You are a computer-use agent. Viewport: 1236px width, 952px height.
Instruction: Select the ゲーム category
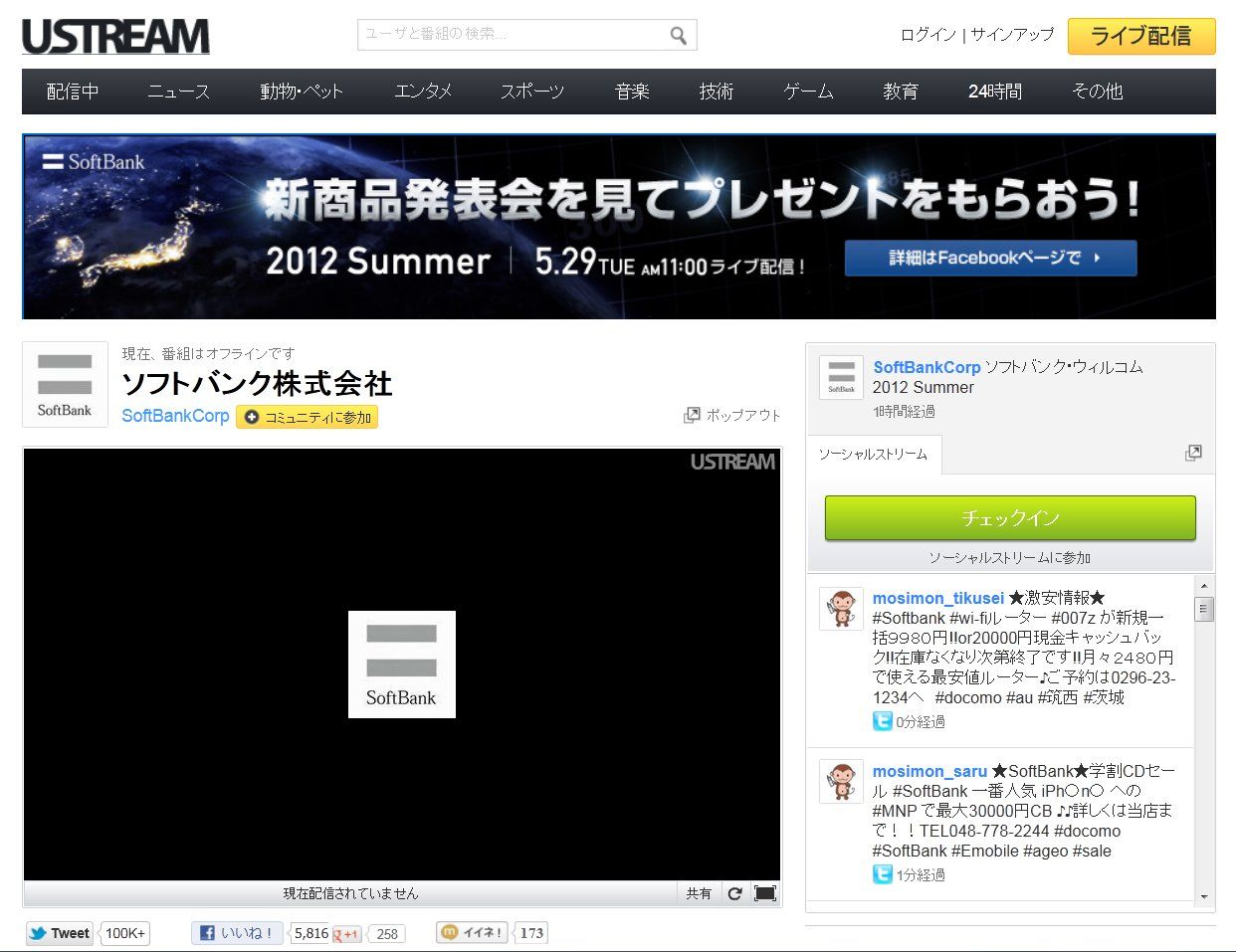pyautogui.click(x=808, y=92)
